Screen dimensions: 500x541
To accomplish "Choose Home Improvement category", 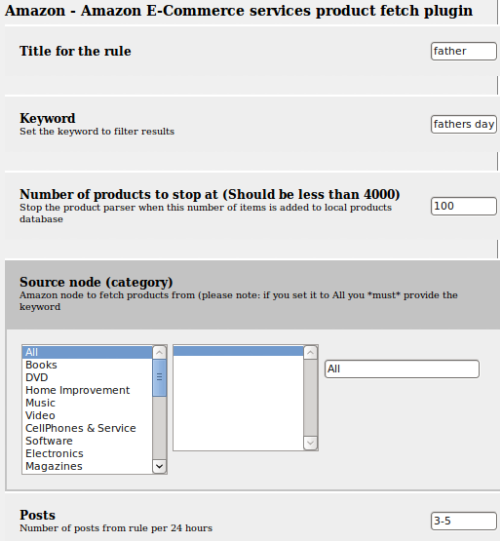I will click(x=87, y=390).
